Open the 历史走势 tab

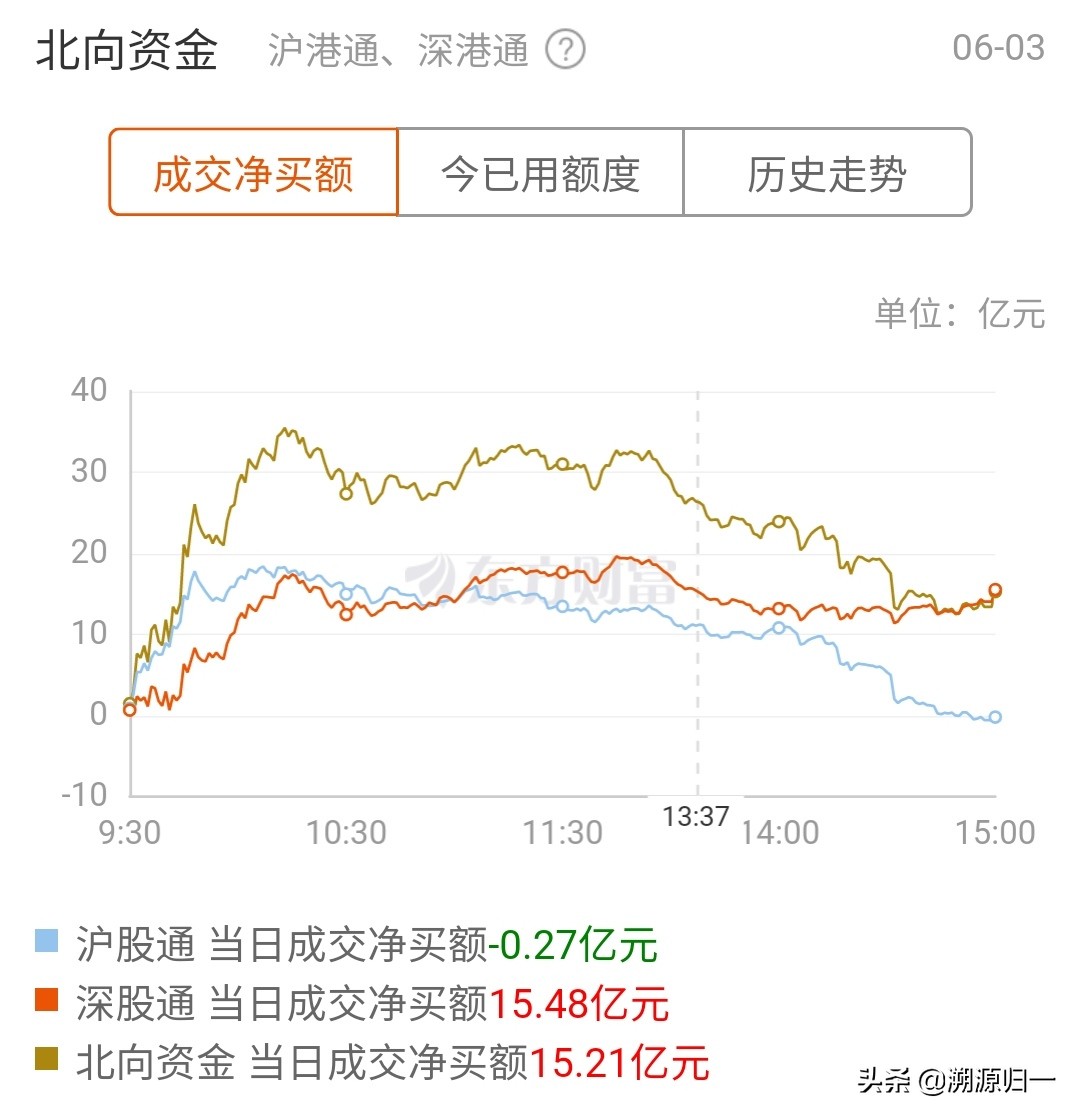pyautogui.click(x=827, y=172)
